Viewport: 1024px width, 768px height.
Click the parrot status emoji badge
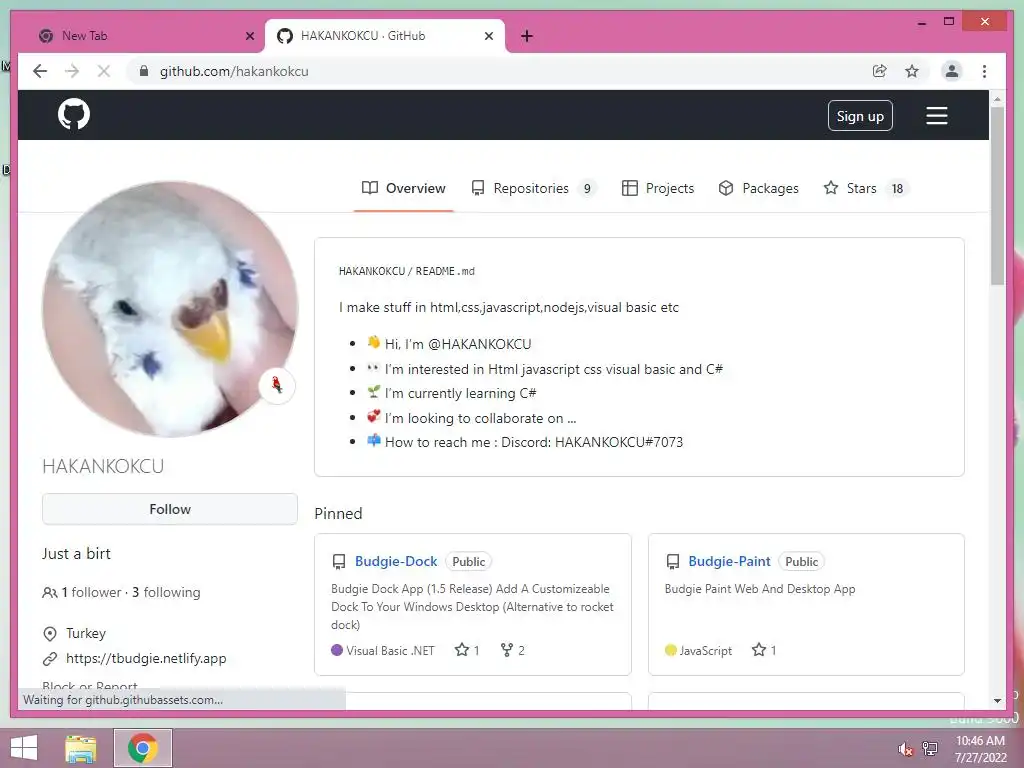[x=277, y=385]
